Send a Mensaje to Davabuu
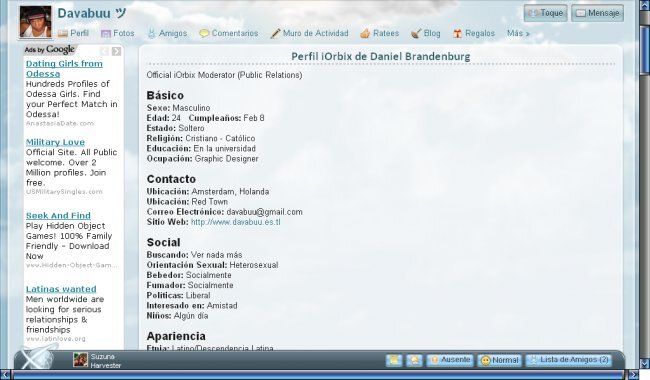650x380 pixels. pyautogui.click(x=597, y=13)
